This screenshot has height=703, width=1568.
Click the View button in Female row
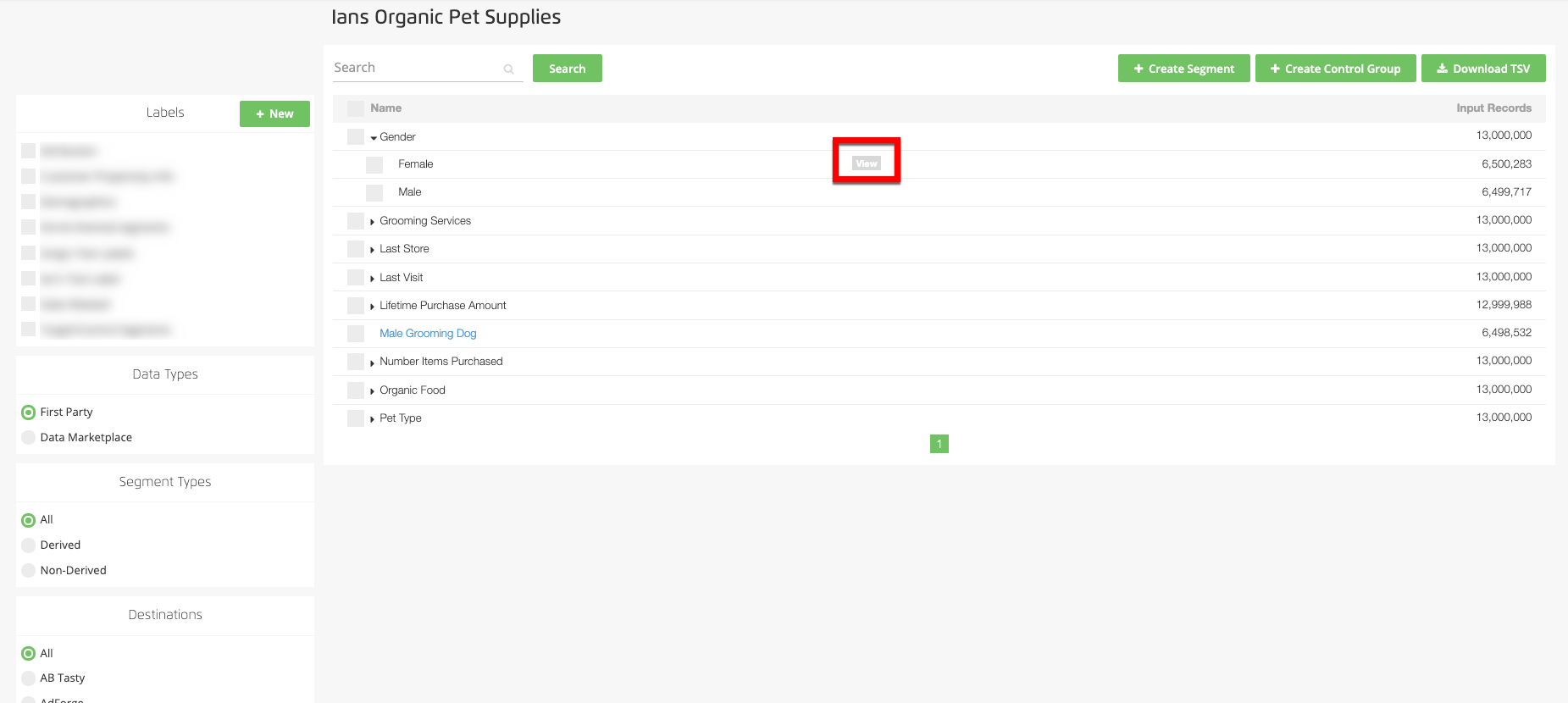tap(866, 163)
